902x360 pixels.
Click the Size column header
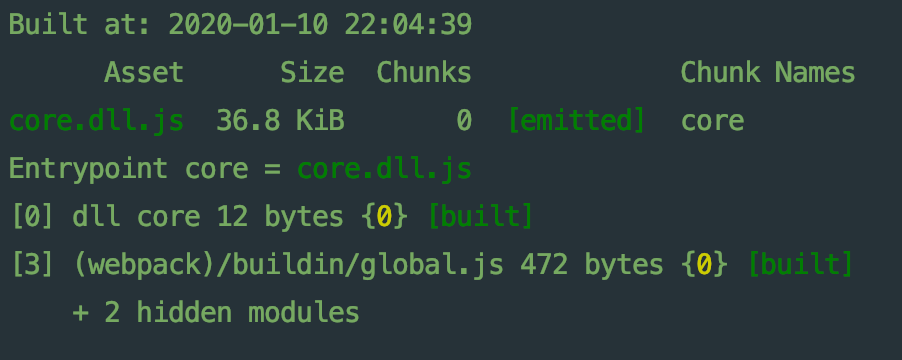(x=312, y=73)
